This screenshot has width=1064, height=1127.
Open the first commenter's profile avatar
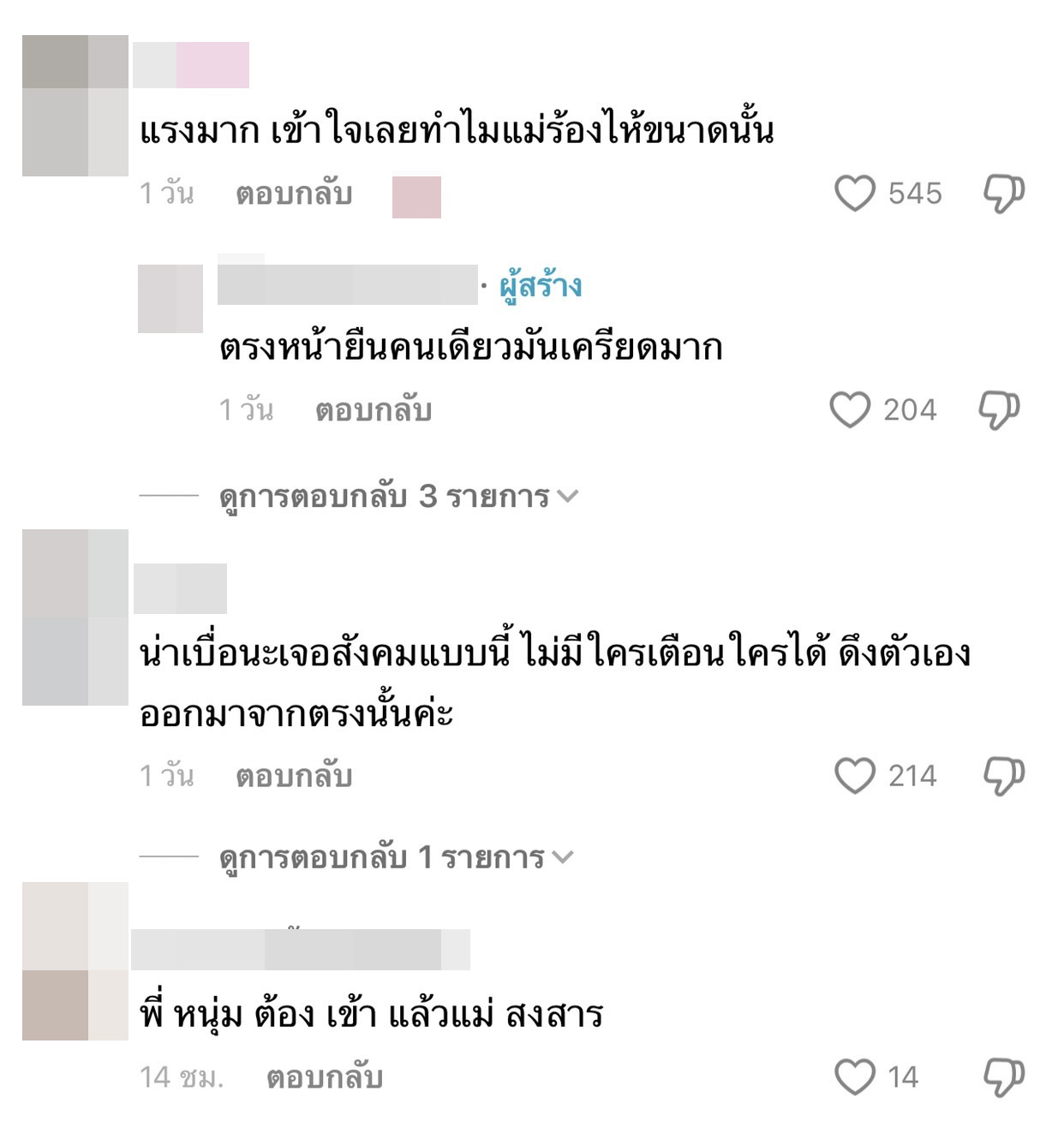coord(75,105)
